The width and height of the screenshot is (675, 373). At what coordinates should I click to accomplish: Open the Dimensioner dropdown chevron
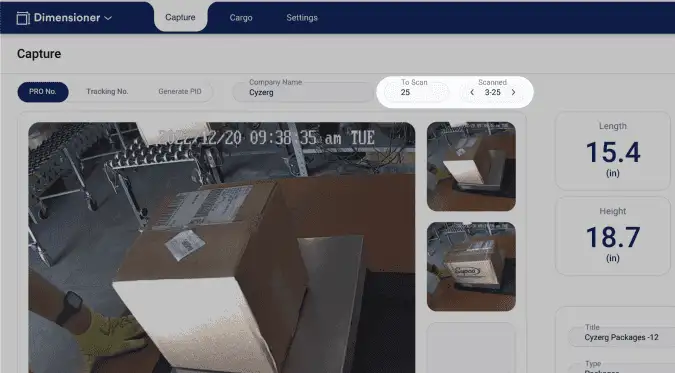[108, 18]
